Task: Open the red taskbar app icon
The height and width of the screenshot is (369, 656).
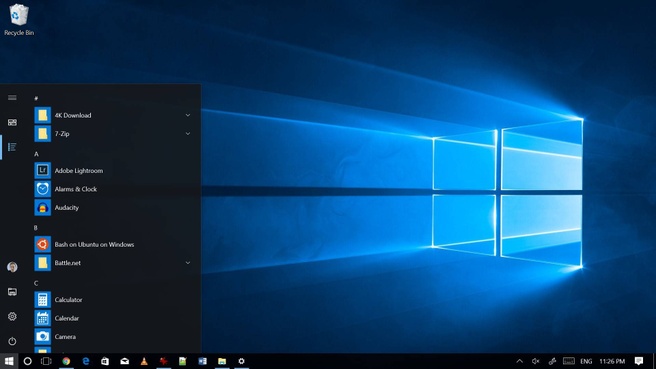Action: 164,361
